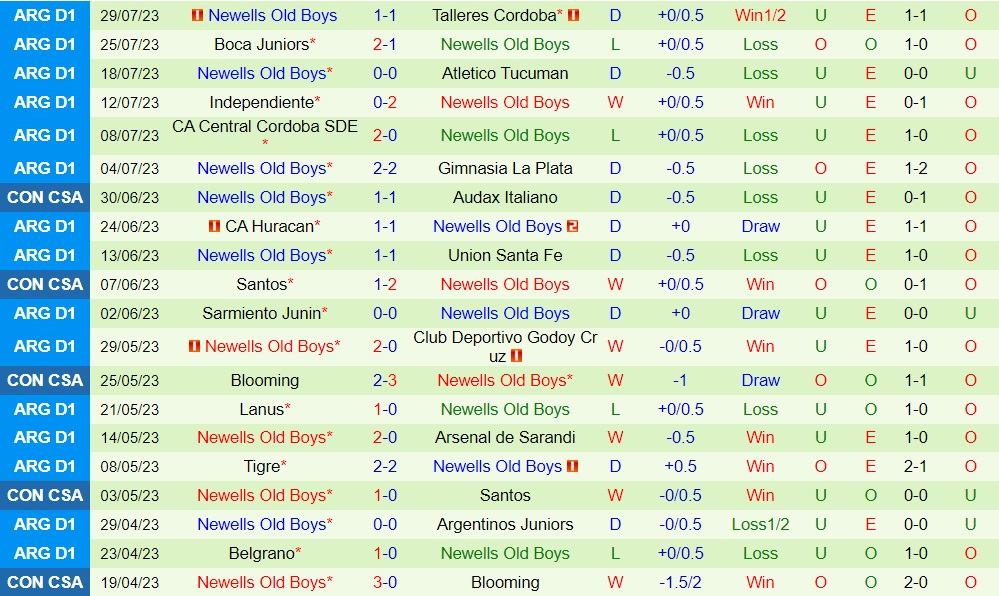Open the Gimnasia La Plata team link
The width and height of the screenshot is (999, 596).
tap(505, 169)
